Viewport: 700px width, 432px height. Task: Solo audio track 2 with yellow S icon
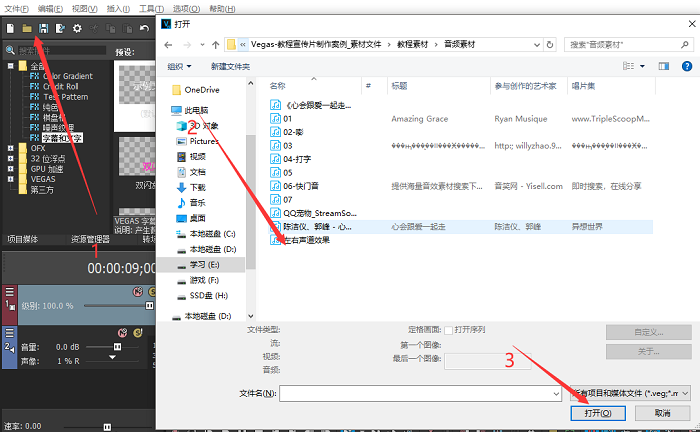(138, 332)
